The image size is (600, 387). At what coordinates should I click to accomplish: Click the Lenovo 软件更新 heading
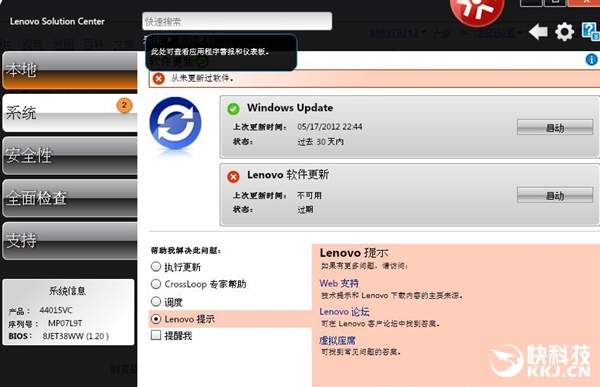(288, 175)
